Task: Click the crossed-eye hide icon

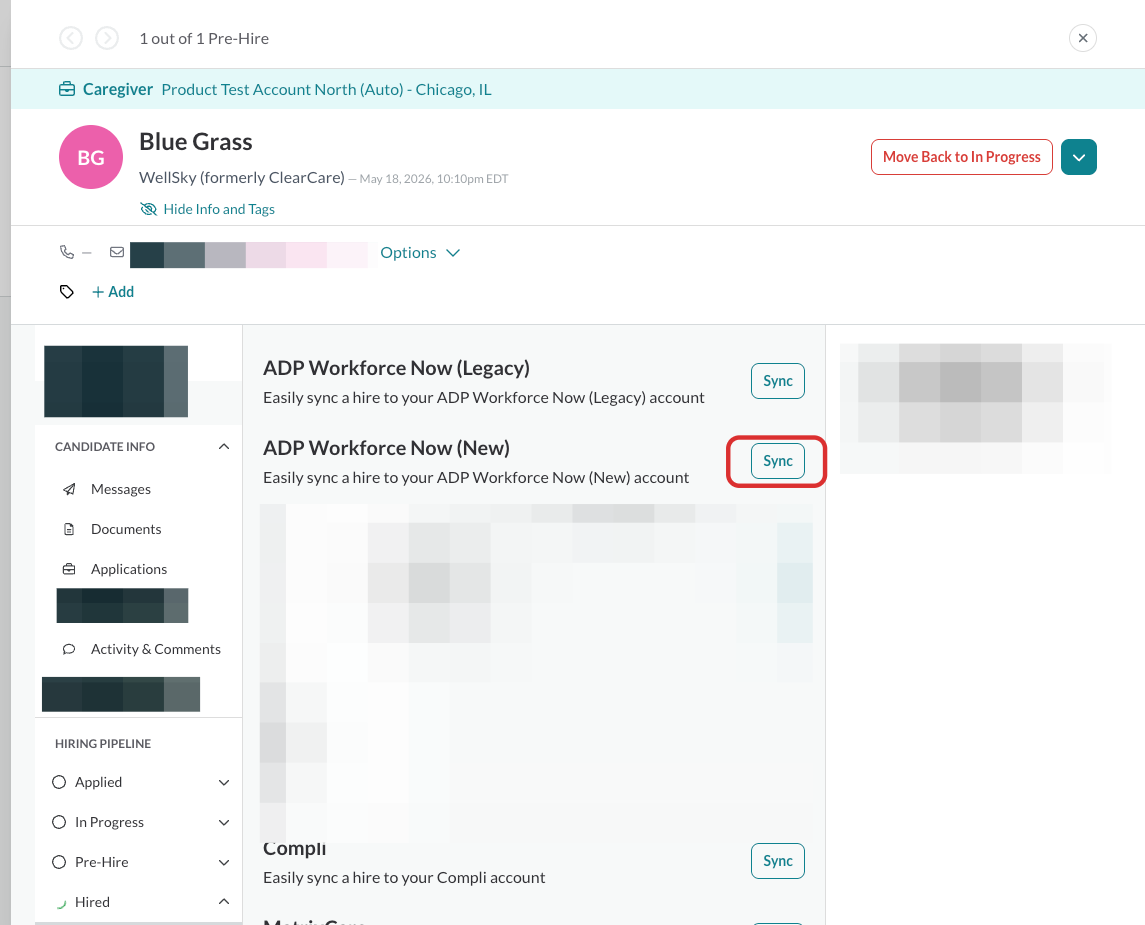Action: (148, 209)
